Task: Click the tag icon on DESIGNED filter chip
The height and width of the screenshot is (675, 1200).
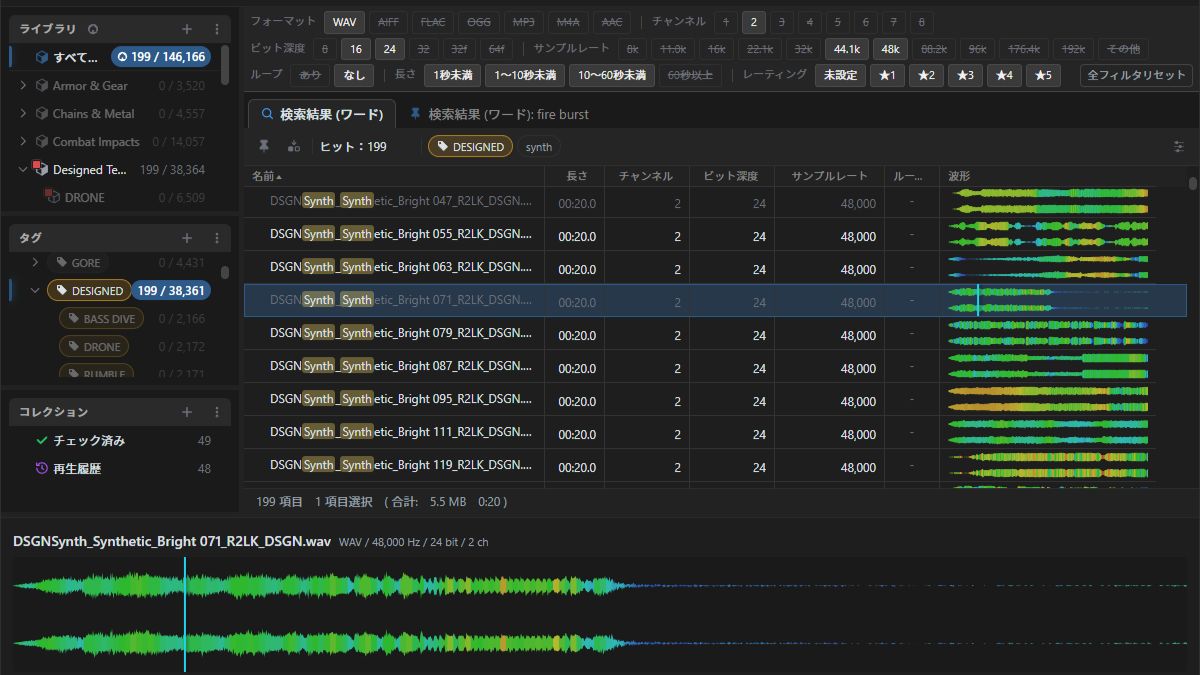Action: coord(443,147)
